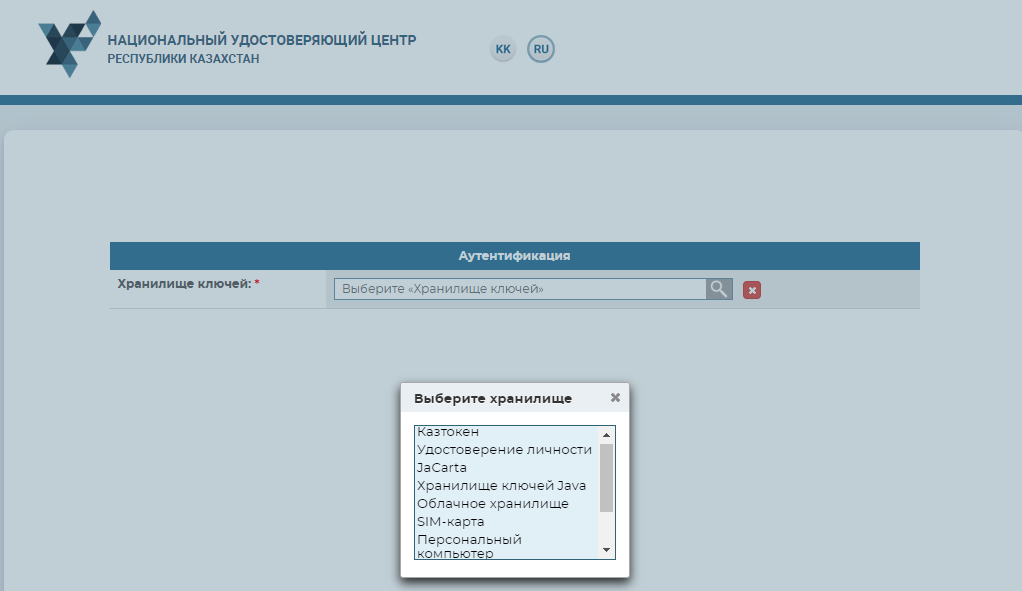The height and width of the screenshot is (591, 1022).
Task: Click «Национальный удостоверяющий центр» site title
Action: [x=261, y=41]
